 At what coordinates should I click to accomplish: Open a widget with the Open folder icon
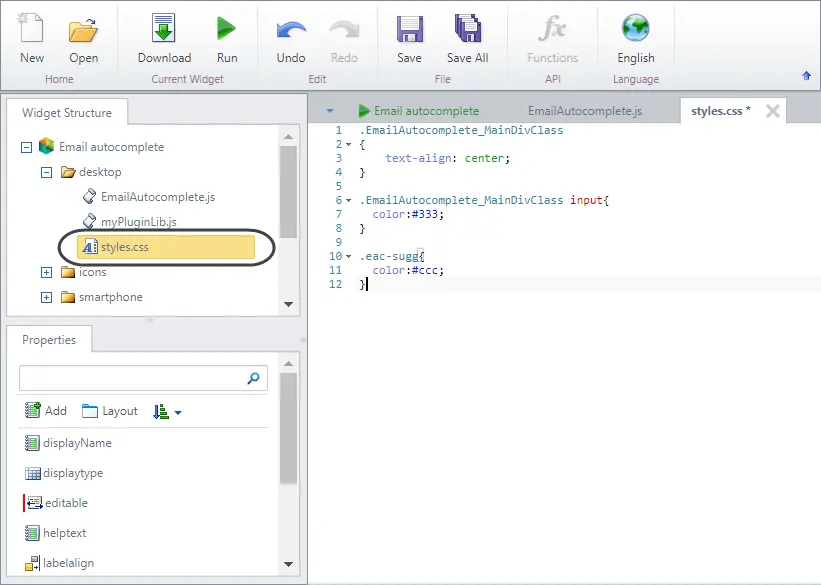click(83, 29)
